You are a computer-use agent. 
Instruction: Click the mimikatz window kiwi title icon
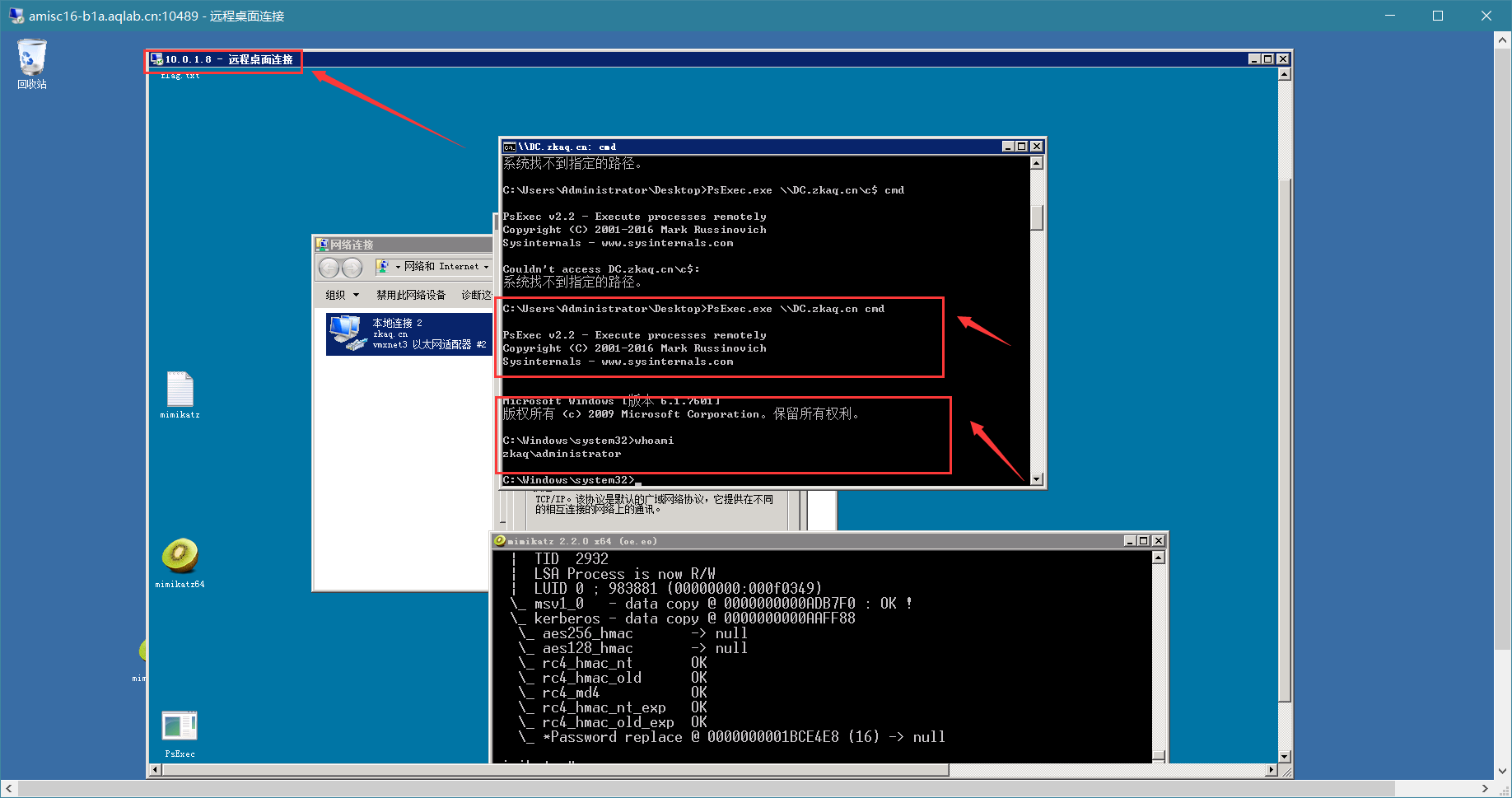click(x=499, y=540)
